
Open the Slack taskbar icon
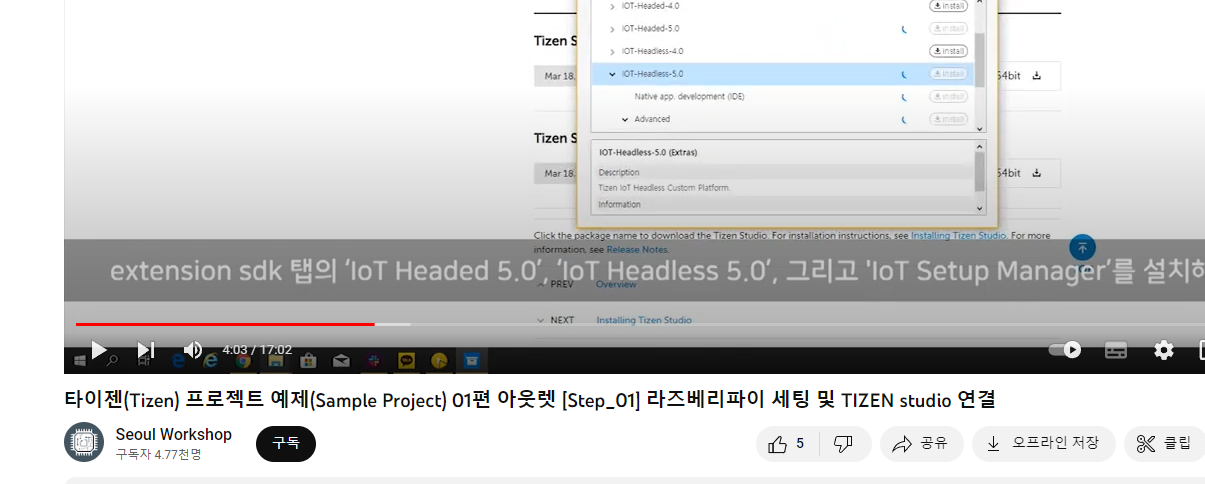coord(373,360)
